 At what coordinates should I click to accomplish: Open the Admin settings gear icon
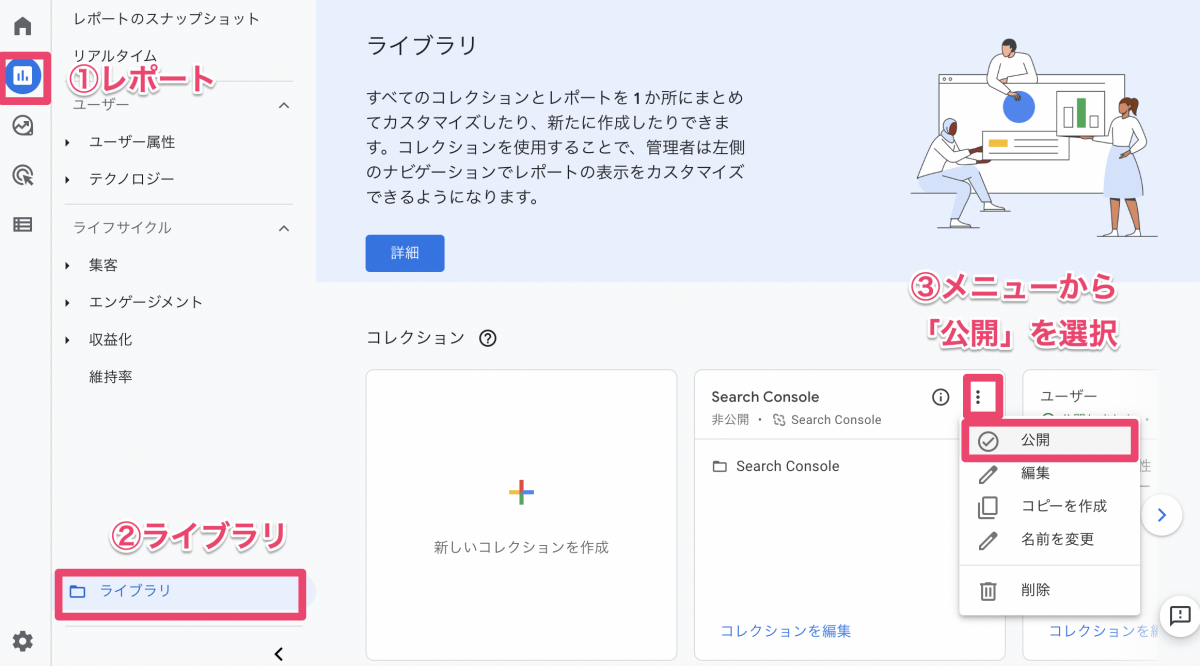tap(22, 641)
